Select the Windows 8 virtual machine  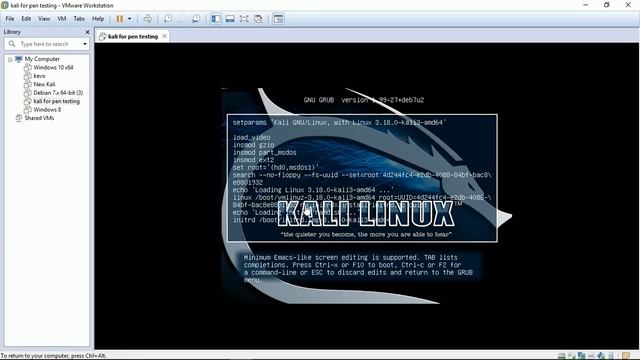(47, 110)
